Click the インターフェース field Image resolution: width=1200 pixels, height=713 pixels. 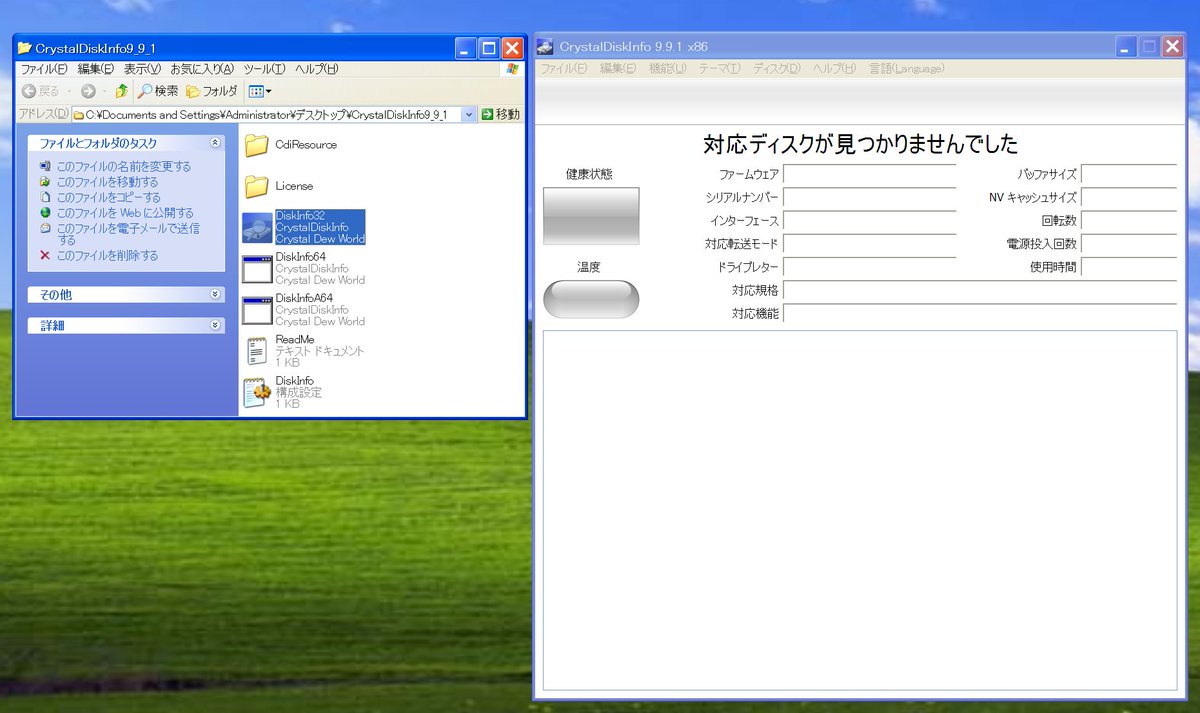coord(869,220)
